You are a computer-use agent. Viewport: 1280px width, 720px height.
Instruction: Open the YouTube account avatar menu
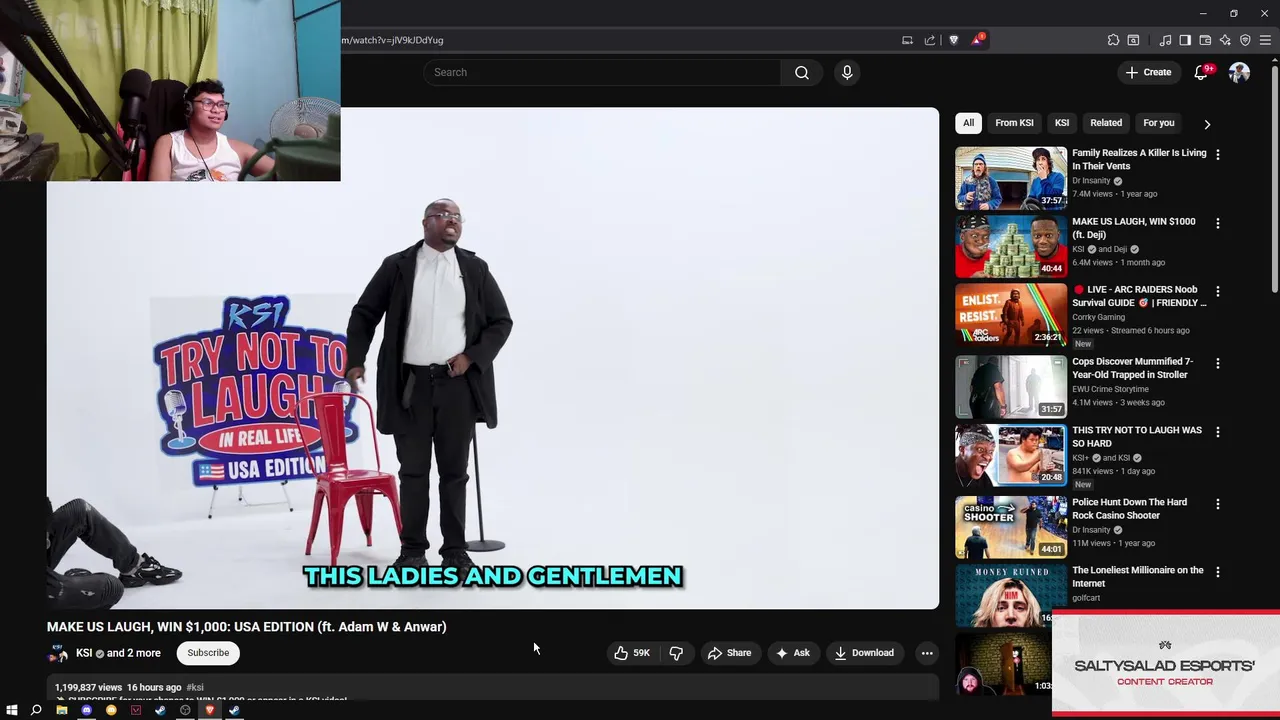(1239, 72)
